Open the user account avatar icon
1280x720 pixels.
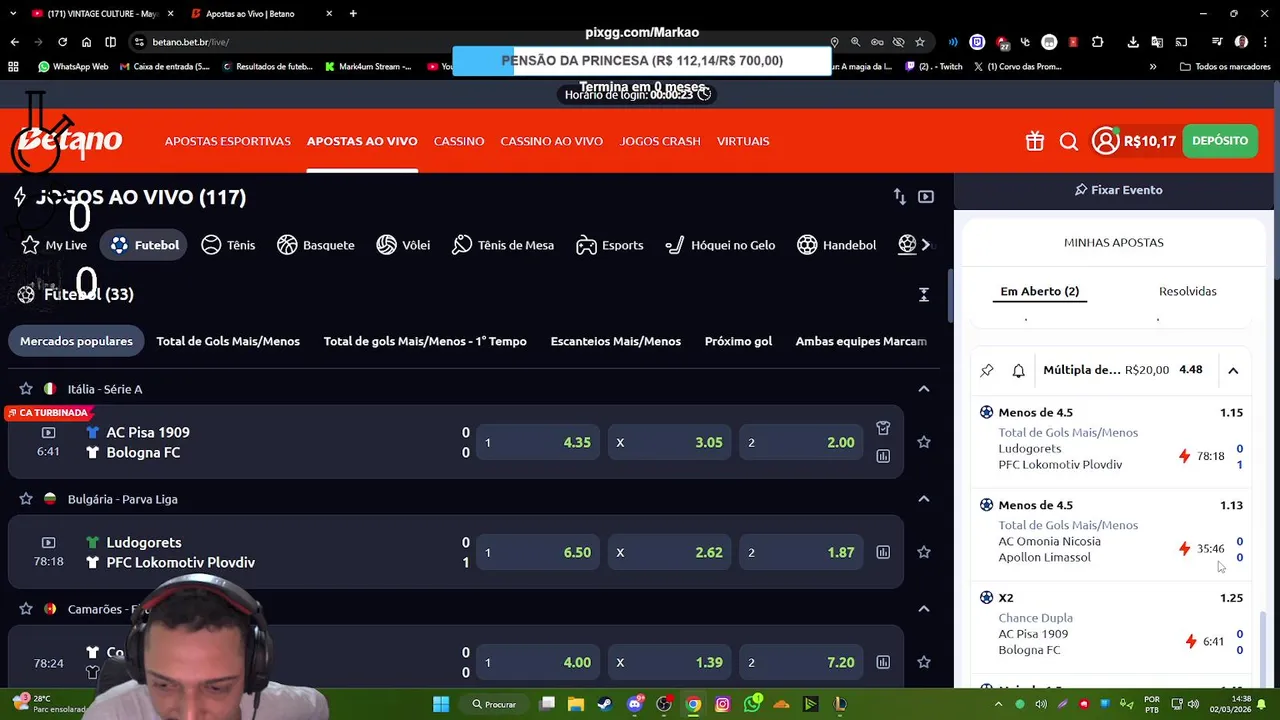click(x=1105, y=141)
